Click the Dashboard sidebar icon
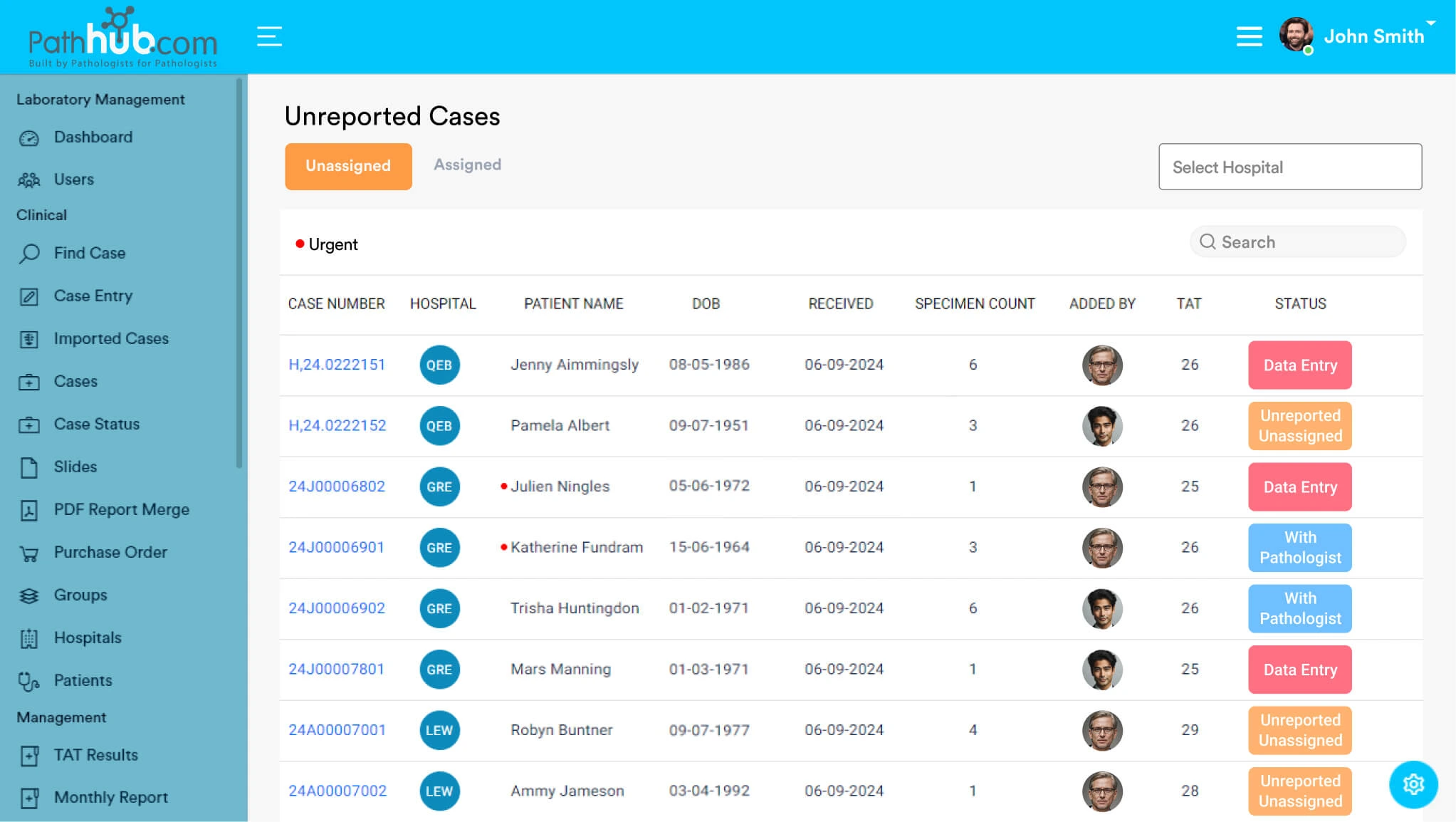The image size is (1456, 822). (x=28, y=137)
